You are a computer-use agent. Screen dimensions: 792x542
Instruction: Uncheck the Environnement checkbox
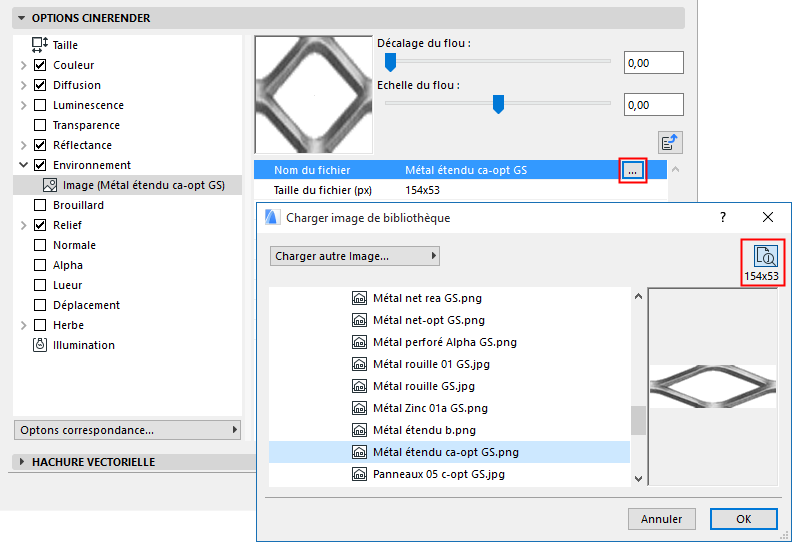coord(40,165)
